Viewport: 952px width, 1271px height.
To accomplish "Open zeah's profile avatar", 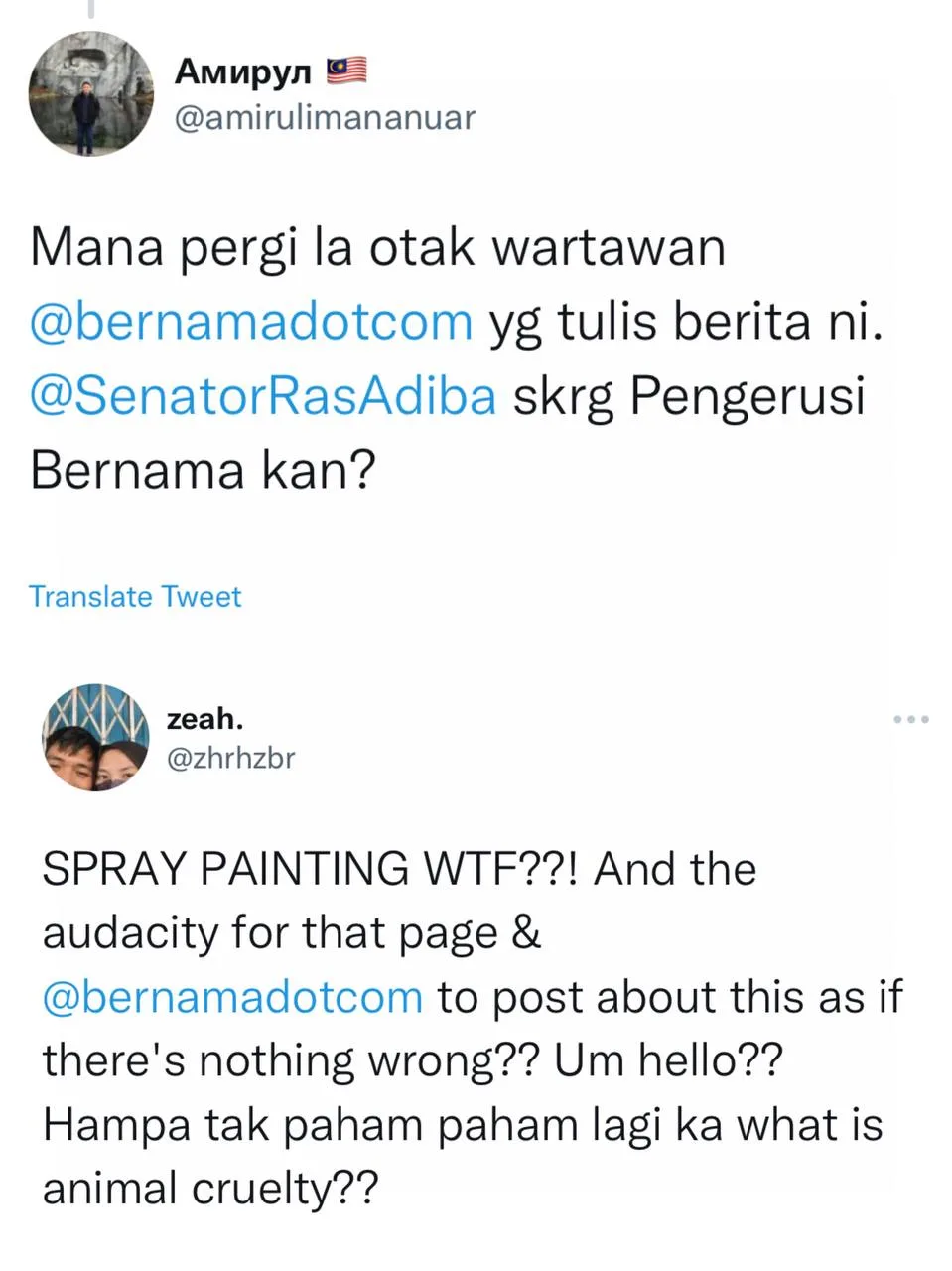I will [x=95, y=737].
